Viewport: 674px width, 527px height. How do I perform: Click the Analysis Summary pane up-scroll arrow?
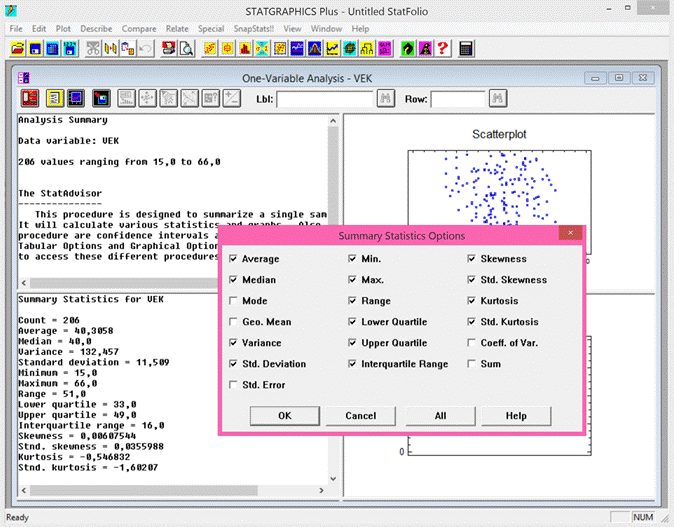333,121
